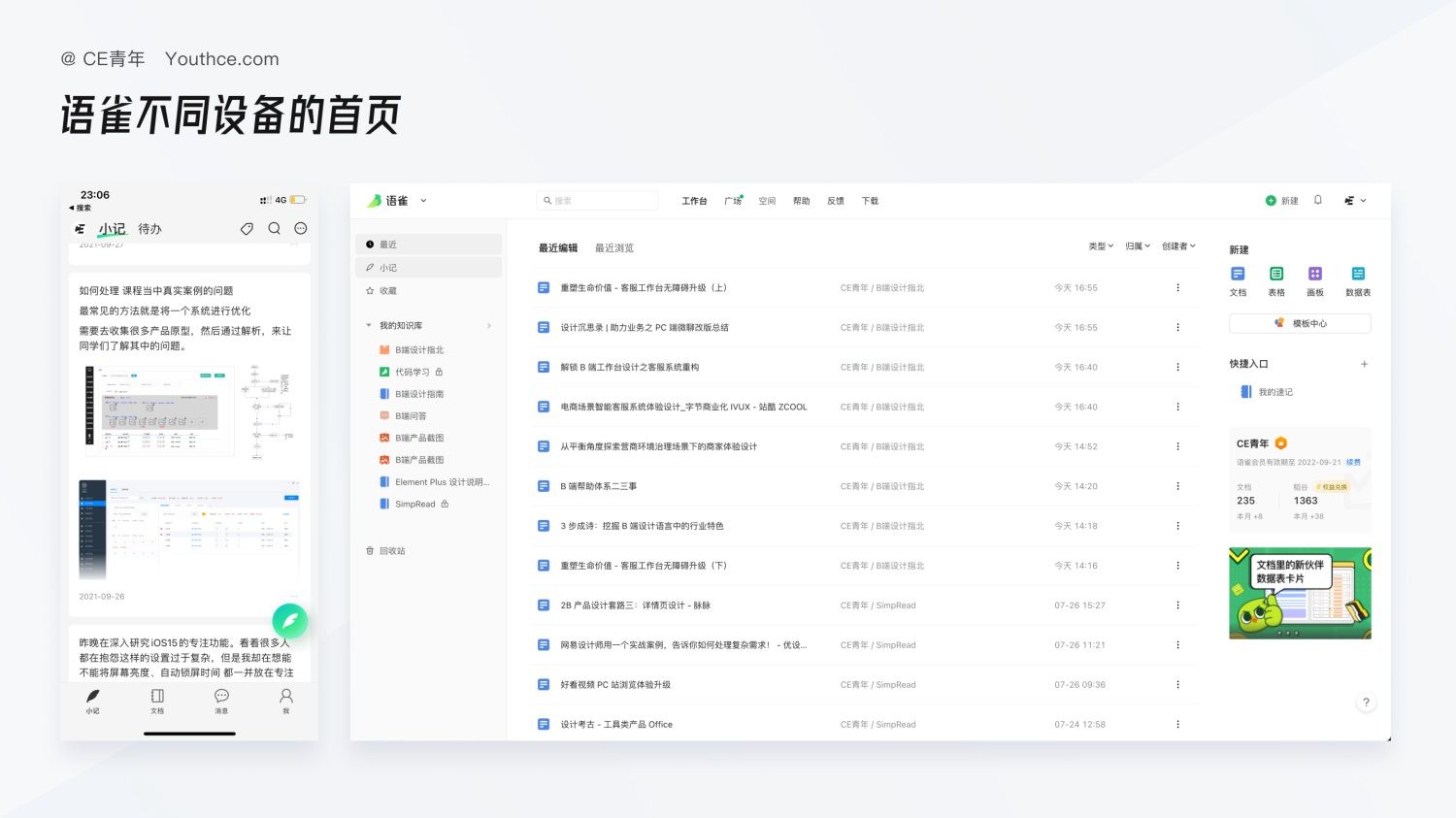Tap the green floating new-note feather button
This screenshot has height=818, width=1456.
[289, 621]
